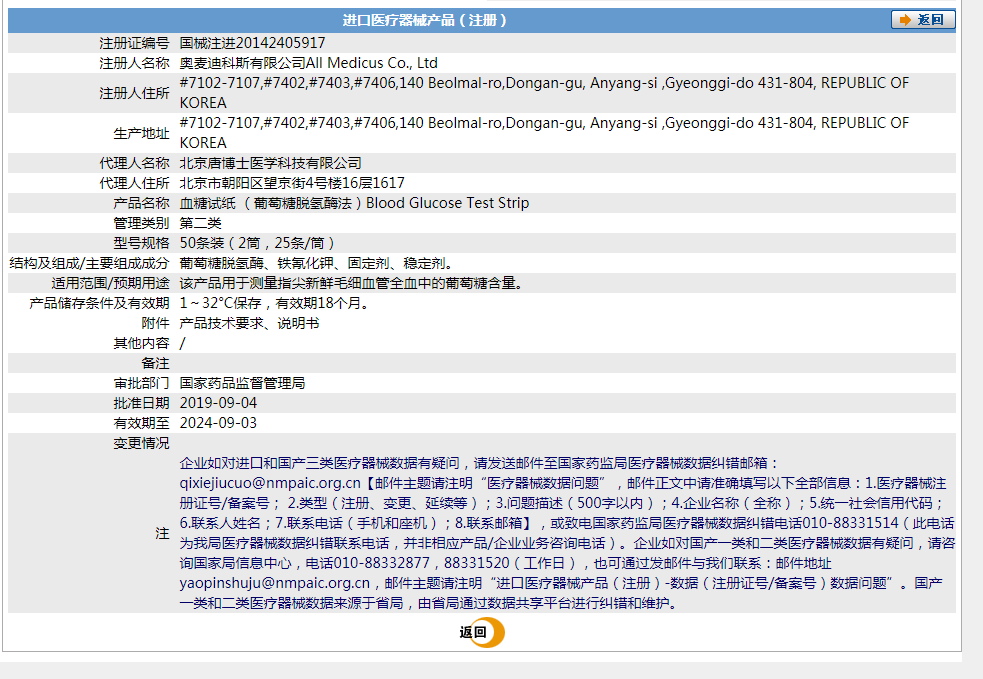Click the 批准日期 label

coord(141,403)
